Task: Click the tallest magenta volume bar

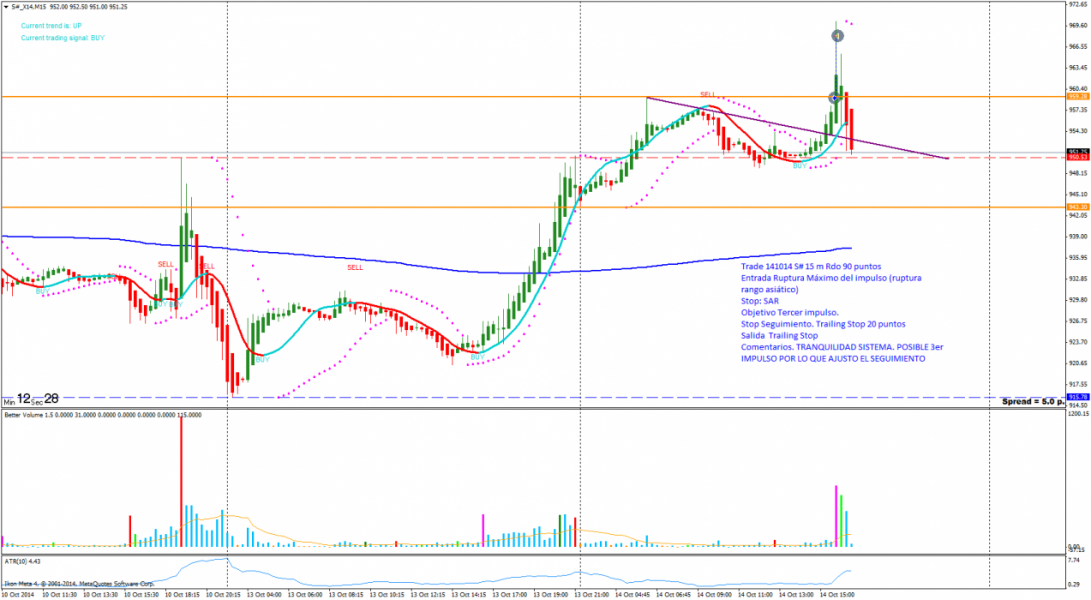Action: point(836,515)
